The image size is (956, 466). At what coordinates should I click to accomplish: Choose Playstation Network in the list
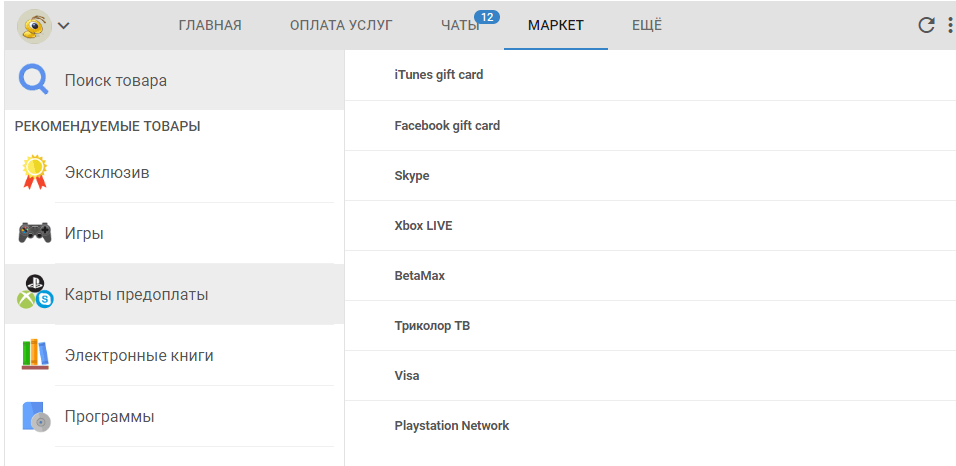[x=452, y=426]
